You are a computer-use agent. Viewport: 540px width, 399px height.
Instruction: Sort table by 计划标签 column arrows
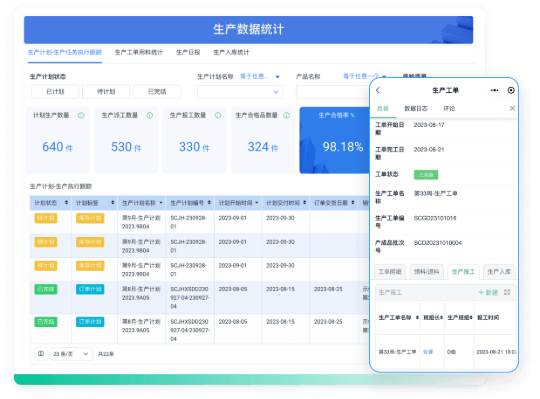click(113, 203)
